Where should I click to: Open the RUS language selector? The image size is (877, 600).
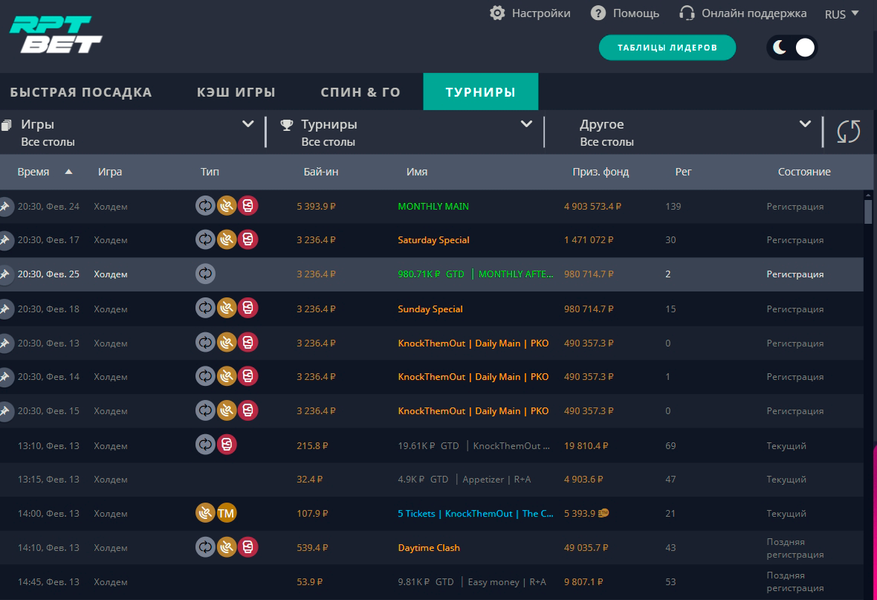click(x=841, y=14)
